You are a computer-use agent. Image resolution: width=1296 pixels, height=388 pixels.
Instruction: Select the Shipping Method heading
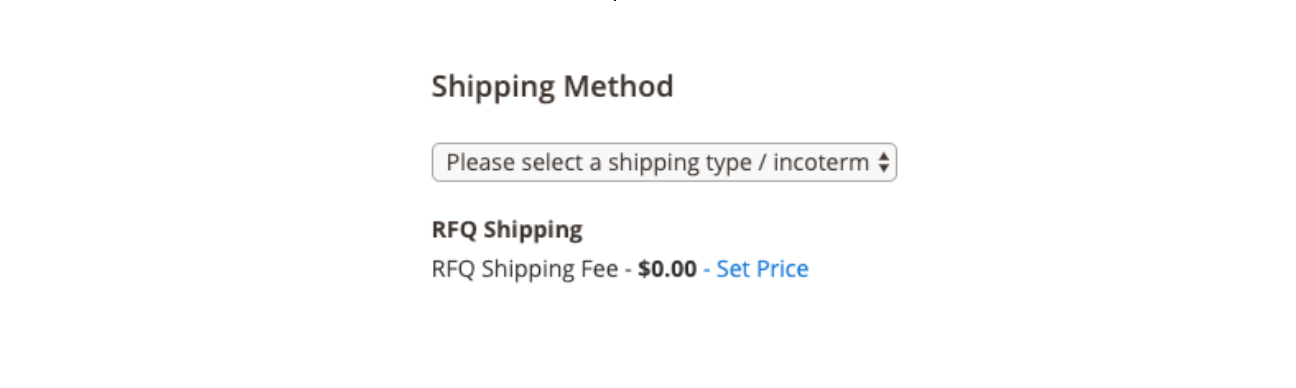click(x=552, y=87)
